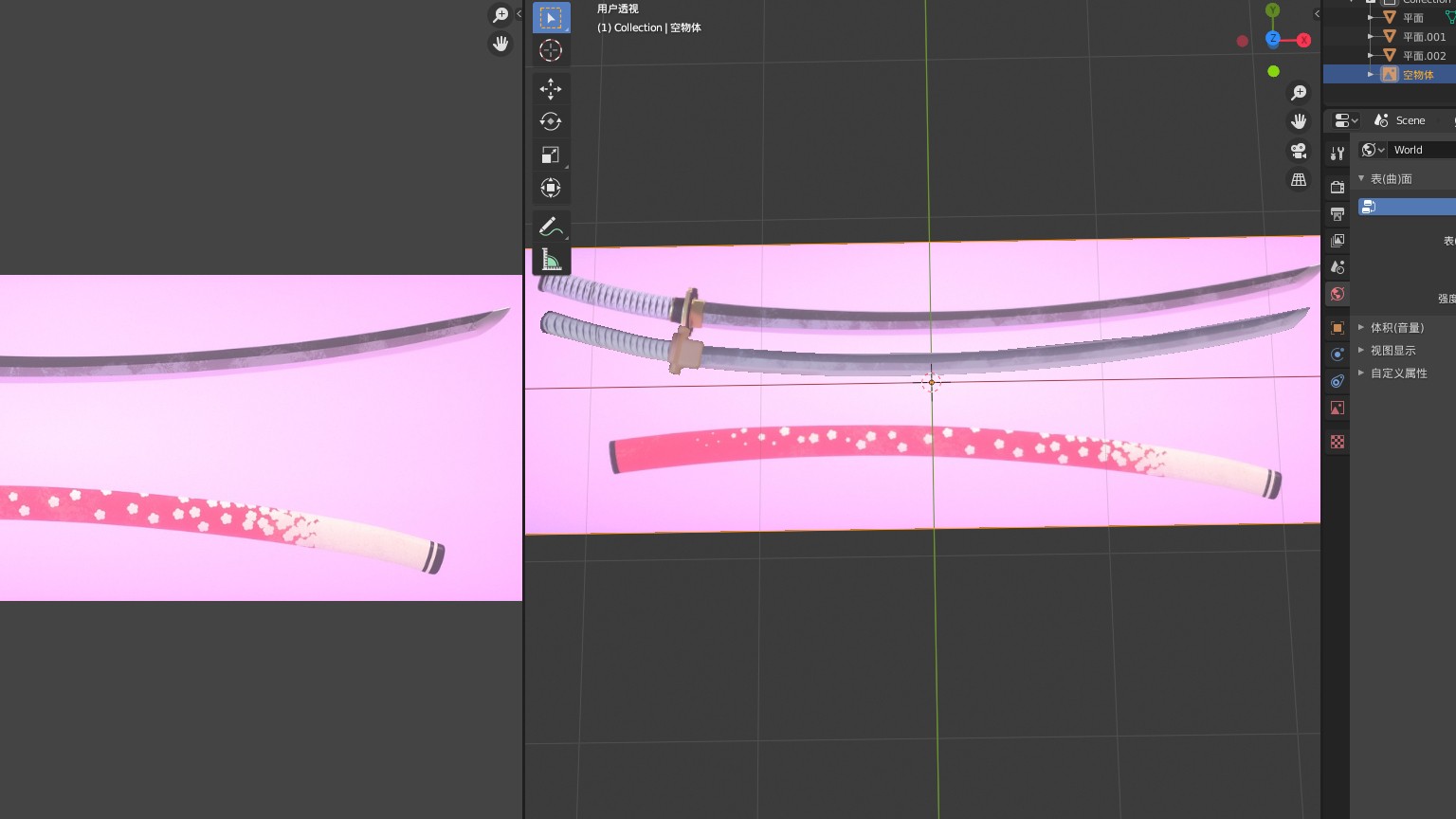Click the blue use-nodes surface button
This screenshot has height=819, width=1456.
coord(1407,207)
